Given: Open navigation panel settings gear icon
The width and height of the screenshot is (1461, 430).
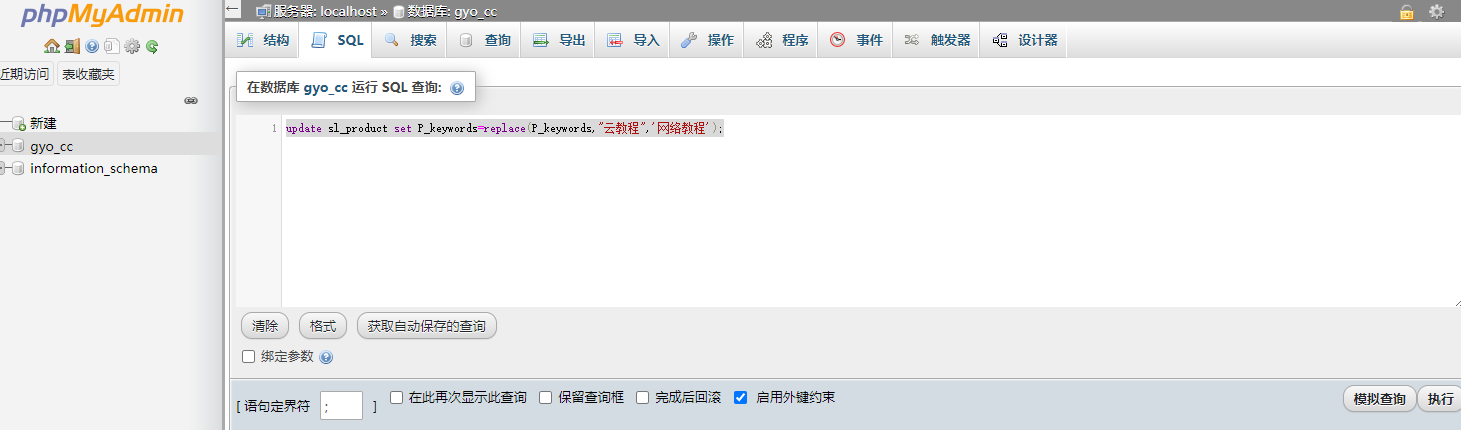Looking at the screenshot, I should coord(132,46).
